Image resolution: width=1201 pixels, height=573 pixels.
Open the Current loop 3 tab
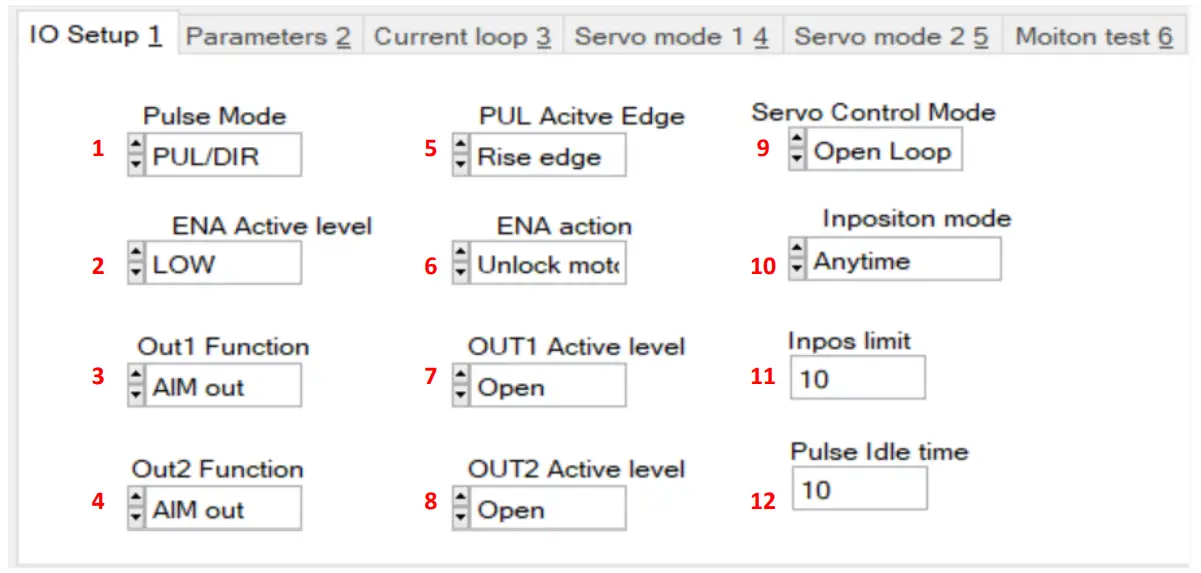tap(462, 37)
